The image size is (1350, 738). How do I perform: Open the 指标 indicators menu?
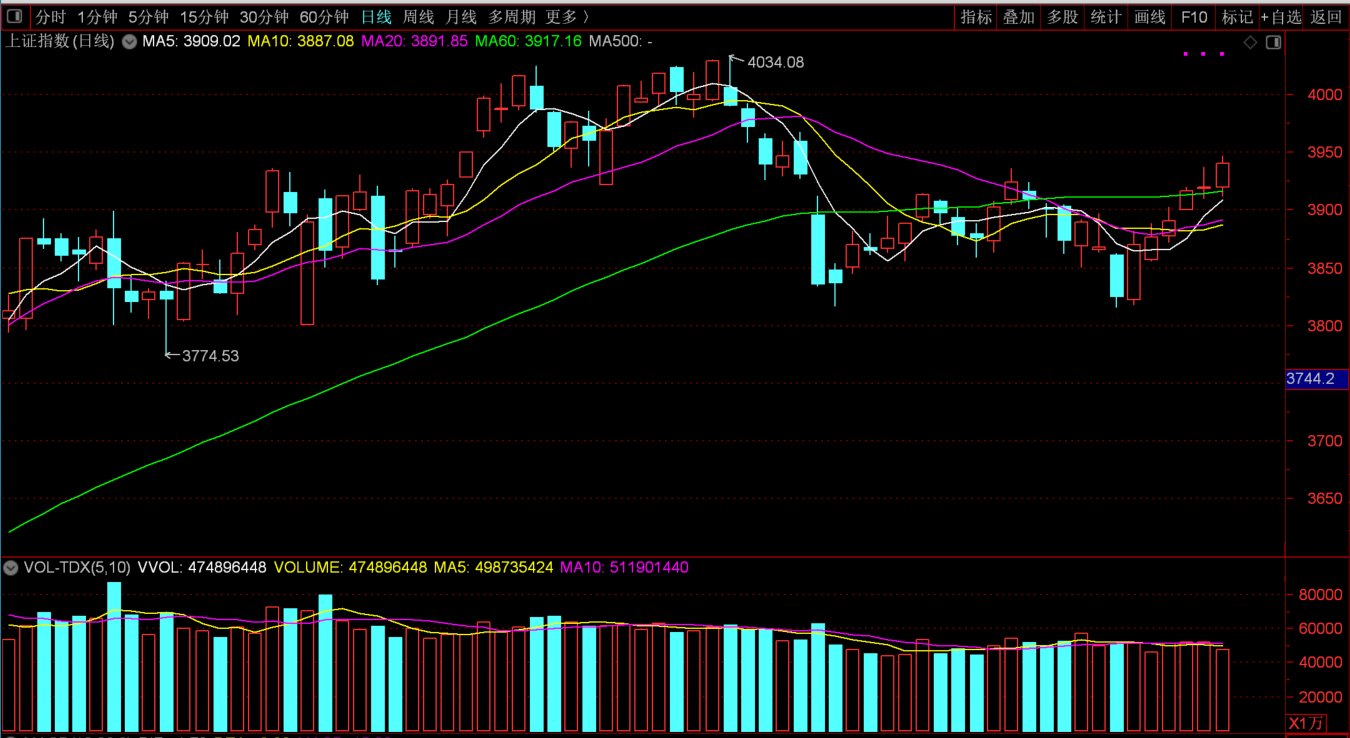click(976, 17)
